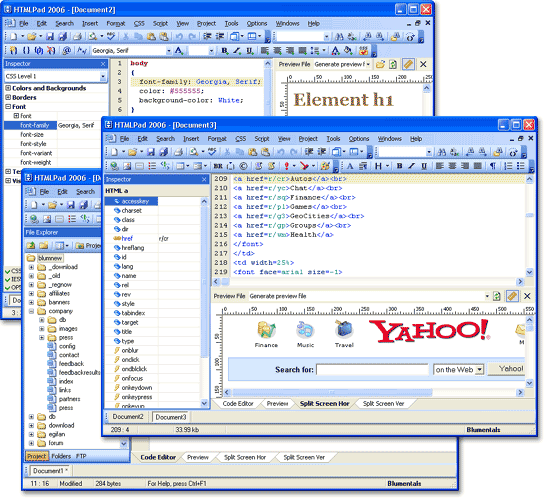Click Generate preview file in Document3
This screenshot has width=545, height=500.
278,296
